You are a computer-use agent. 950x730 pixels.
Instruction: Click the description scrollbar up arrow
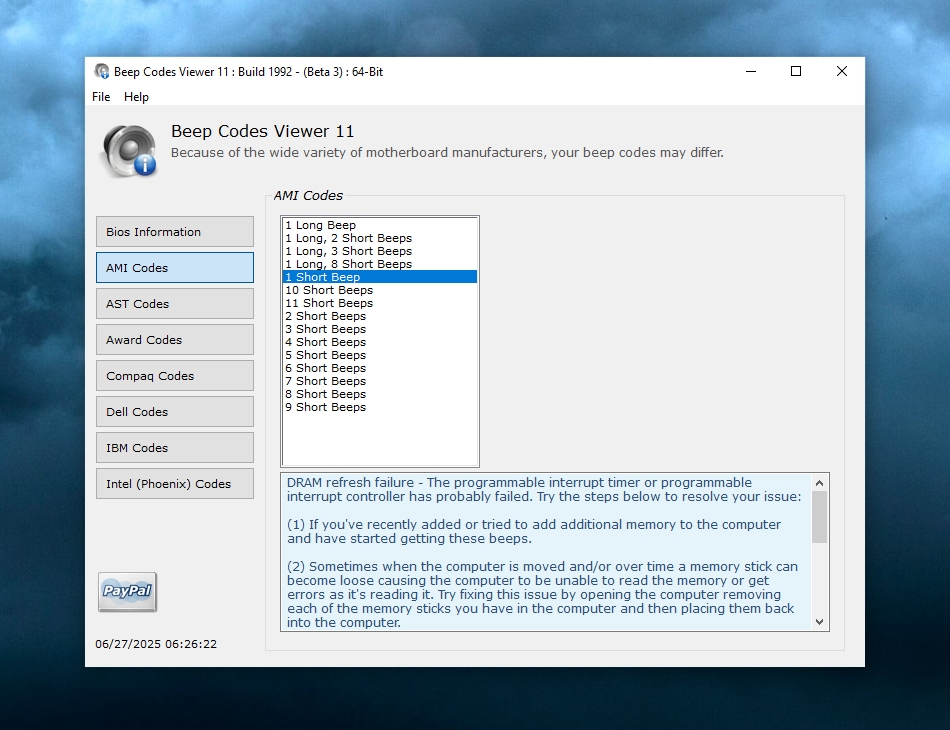pyautogui.click(x=819, y=483)
